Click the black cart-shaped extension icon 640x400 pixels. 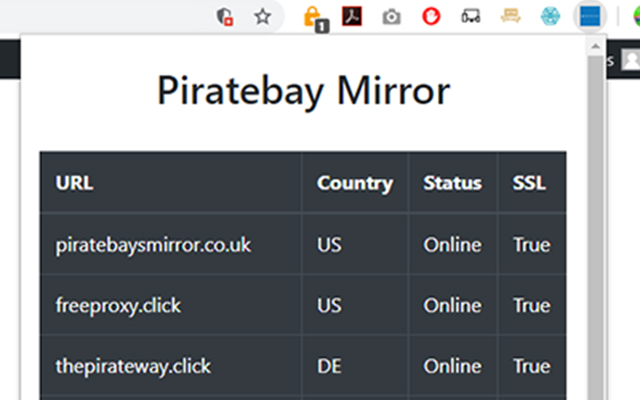471,17
